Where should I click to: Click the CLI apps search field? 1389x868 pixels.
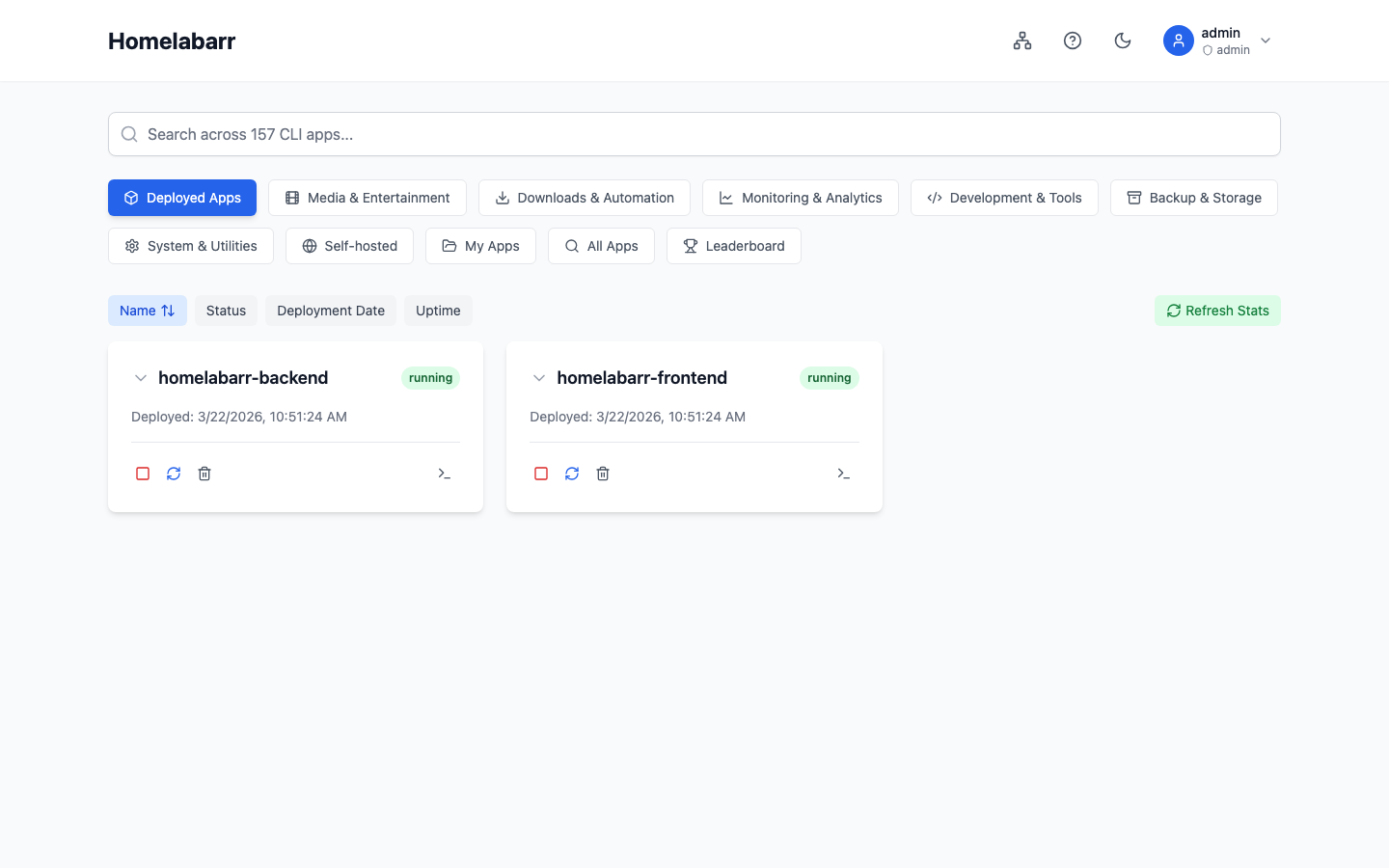pos(694,134)
